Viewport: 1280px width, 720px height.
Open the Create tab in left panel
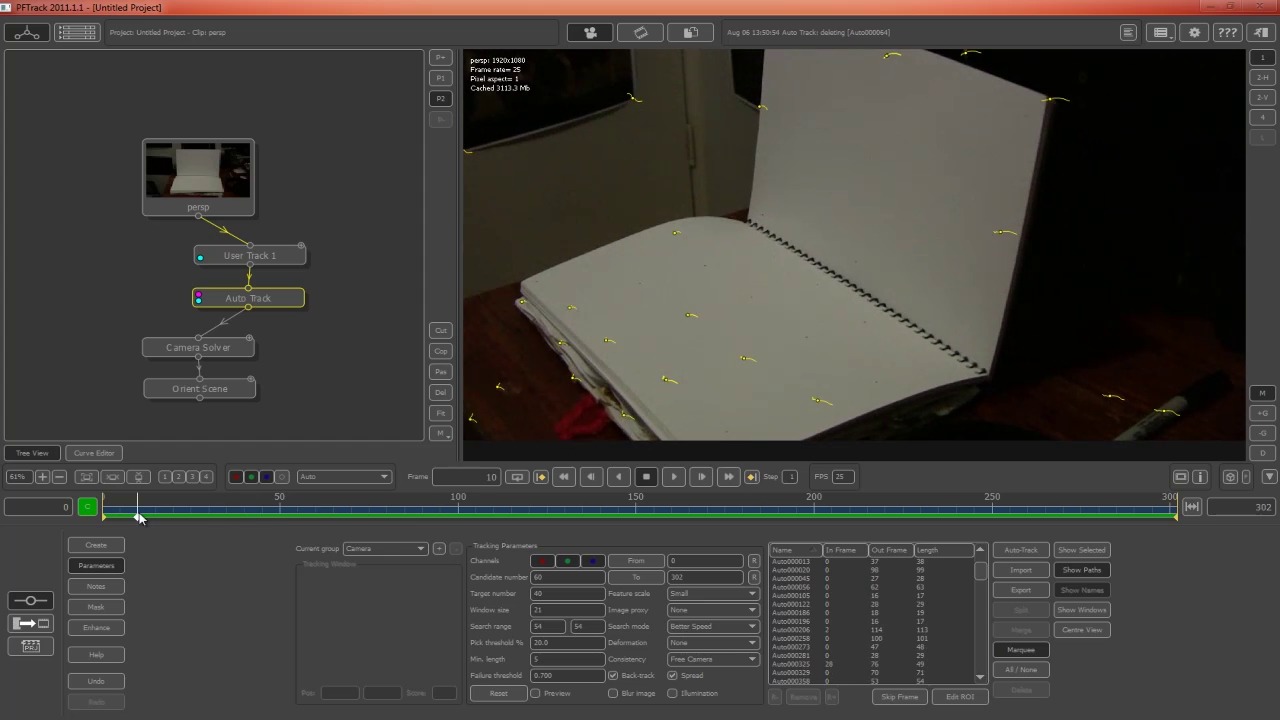(96, 545)
